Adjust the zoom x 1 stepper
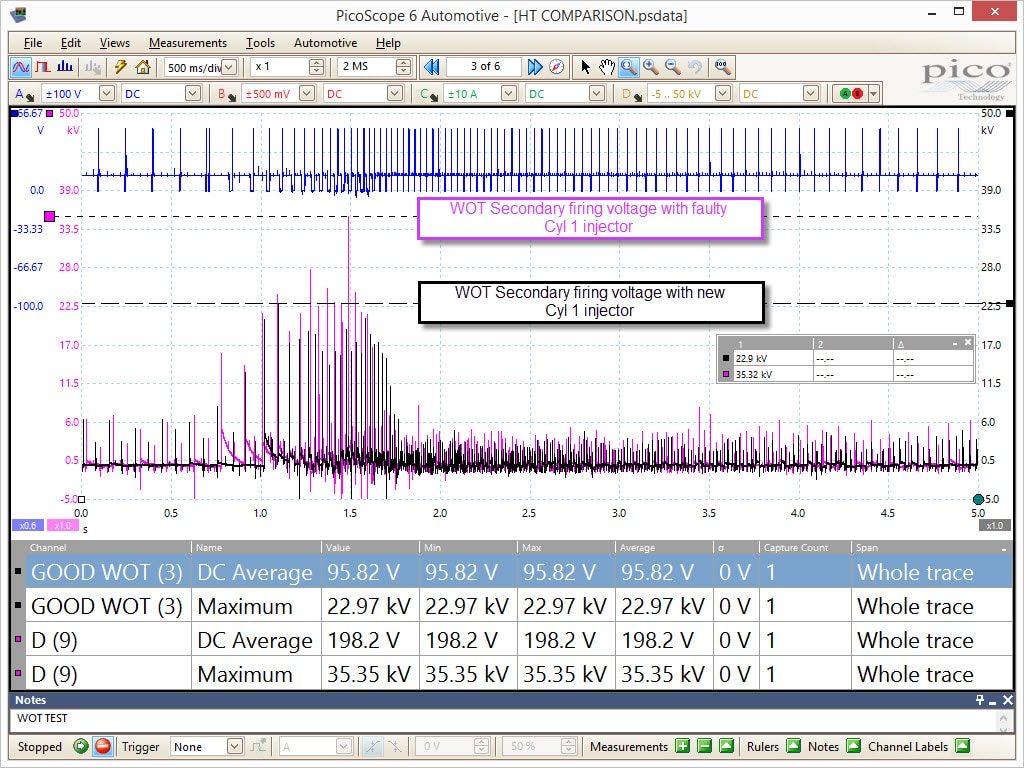The width and height of the screenshot is (1024, 768). coord(316,67)
